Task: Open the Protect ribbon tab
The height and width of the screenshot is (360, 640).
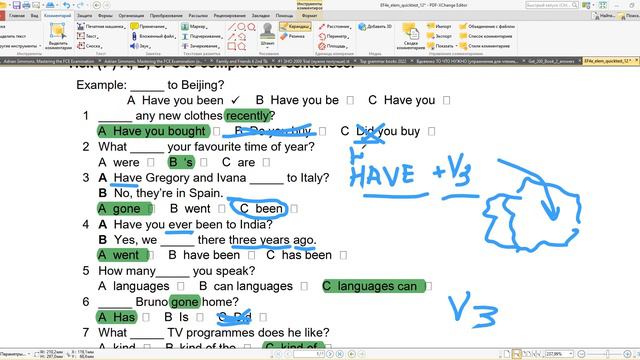Action: tap(84, 16)
